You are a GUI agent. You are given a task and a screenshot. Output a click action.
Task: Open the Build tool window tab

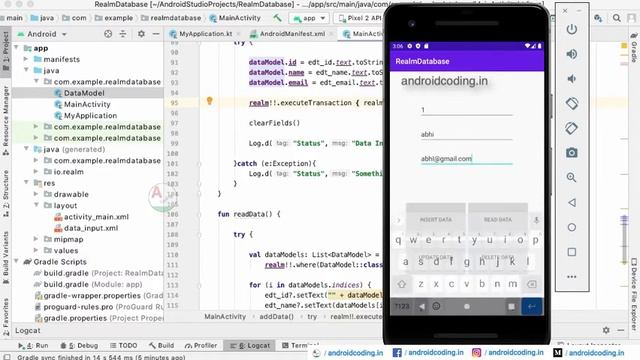click(x=161, y=345)
